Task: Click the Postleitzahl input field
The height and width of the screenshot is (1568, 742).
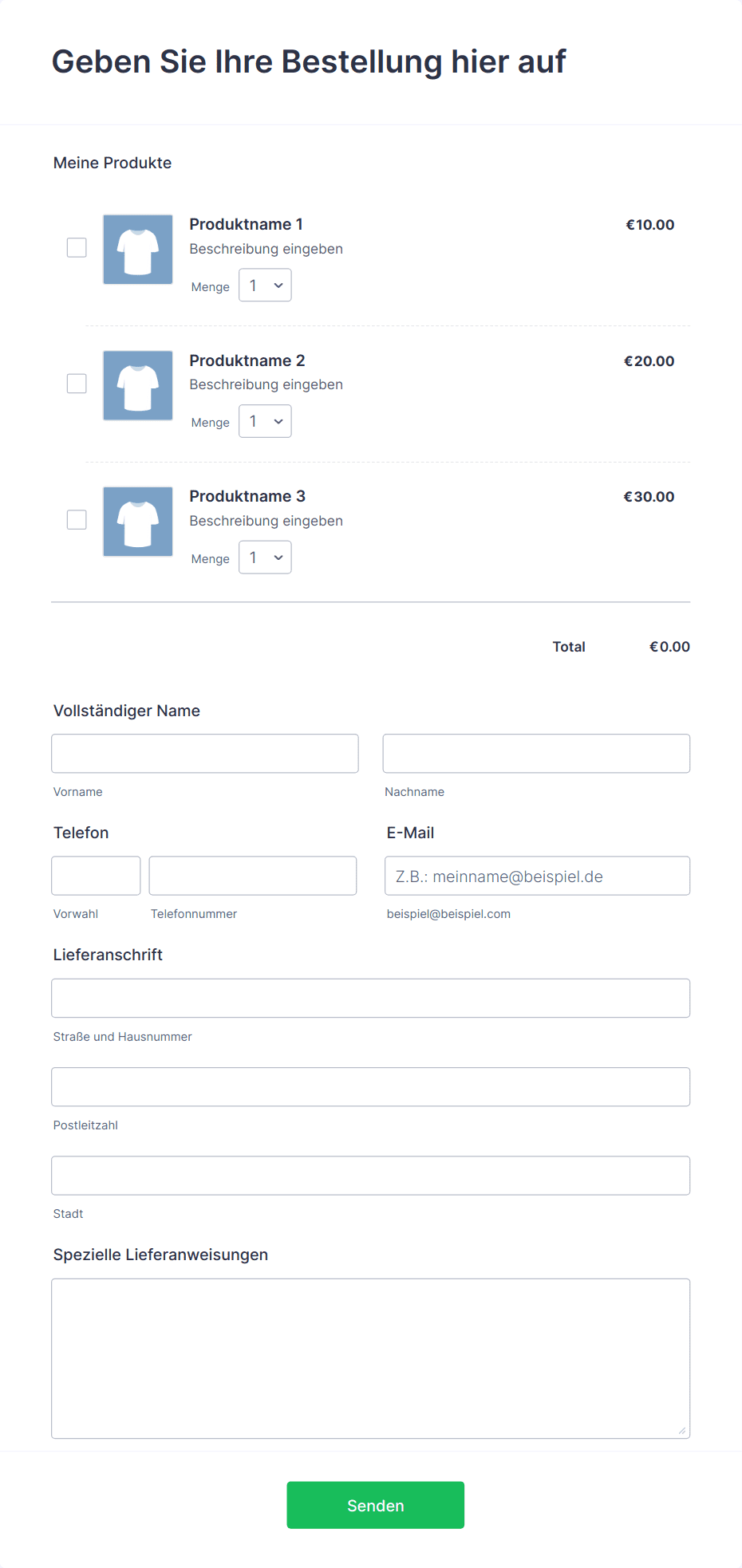Action: pos(370,1087)
